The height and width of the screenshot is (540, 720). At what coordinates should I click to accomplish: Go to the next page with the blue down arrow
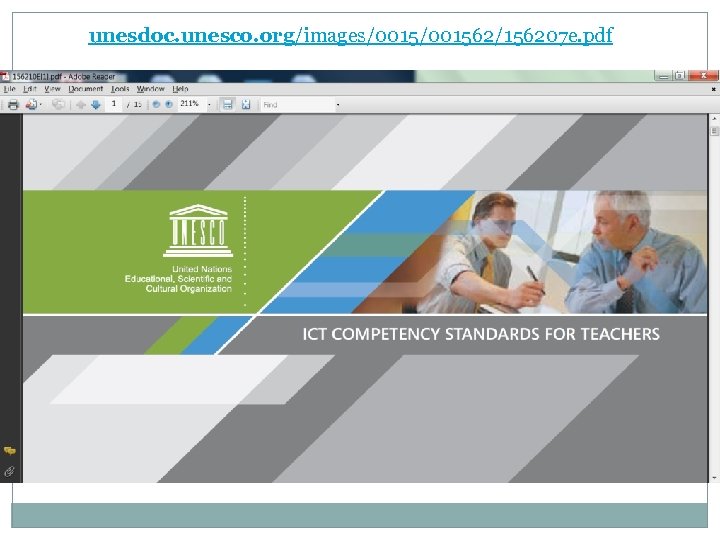coord(96,105)
